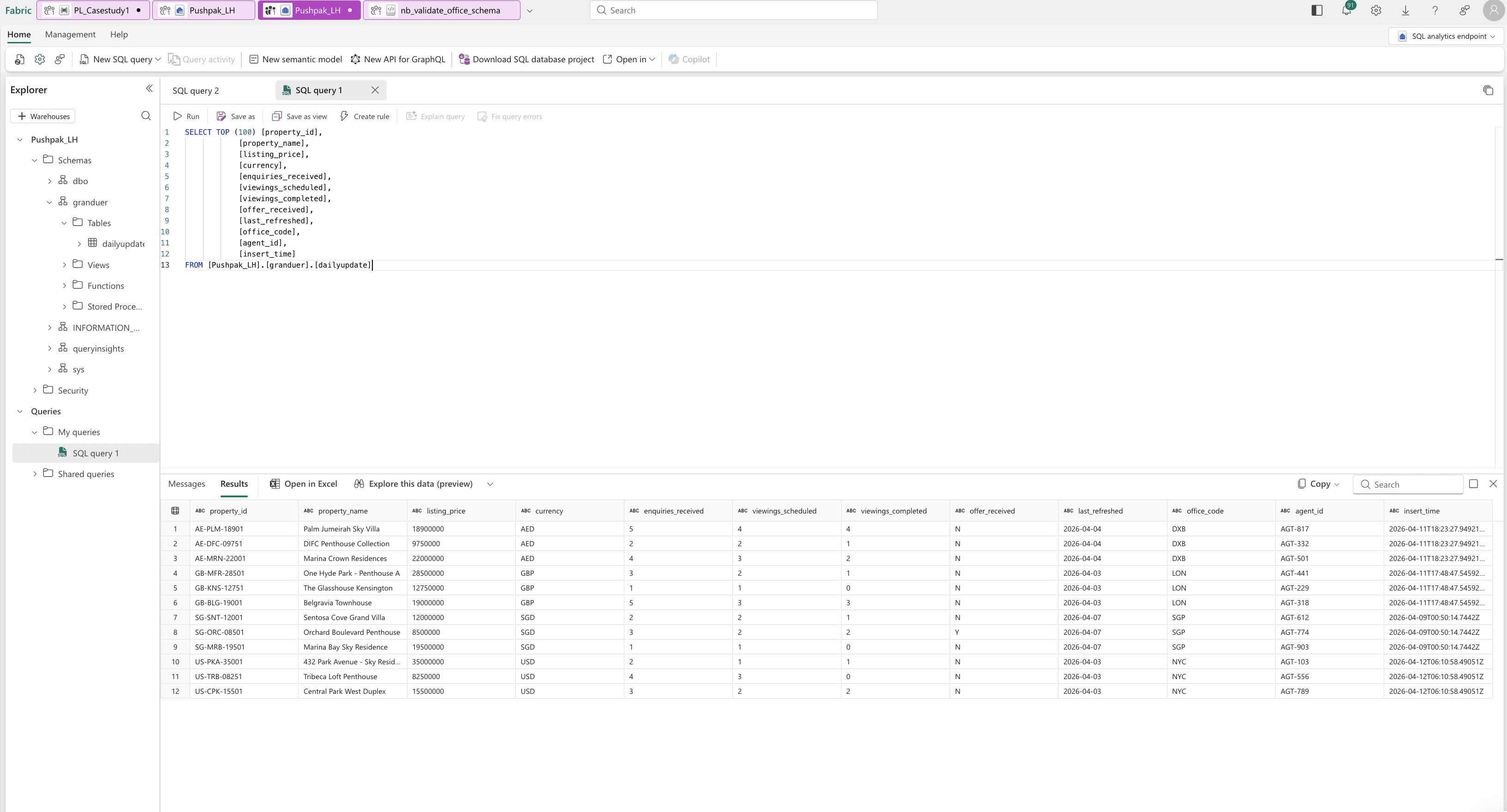
Task: Click Save as in query toolbar
Action: [x=236, y=116]
